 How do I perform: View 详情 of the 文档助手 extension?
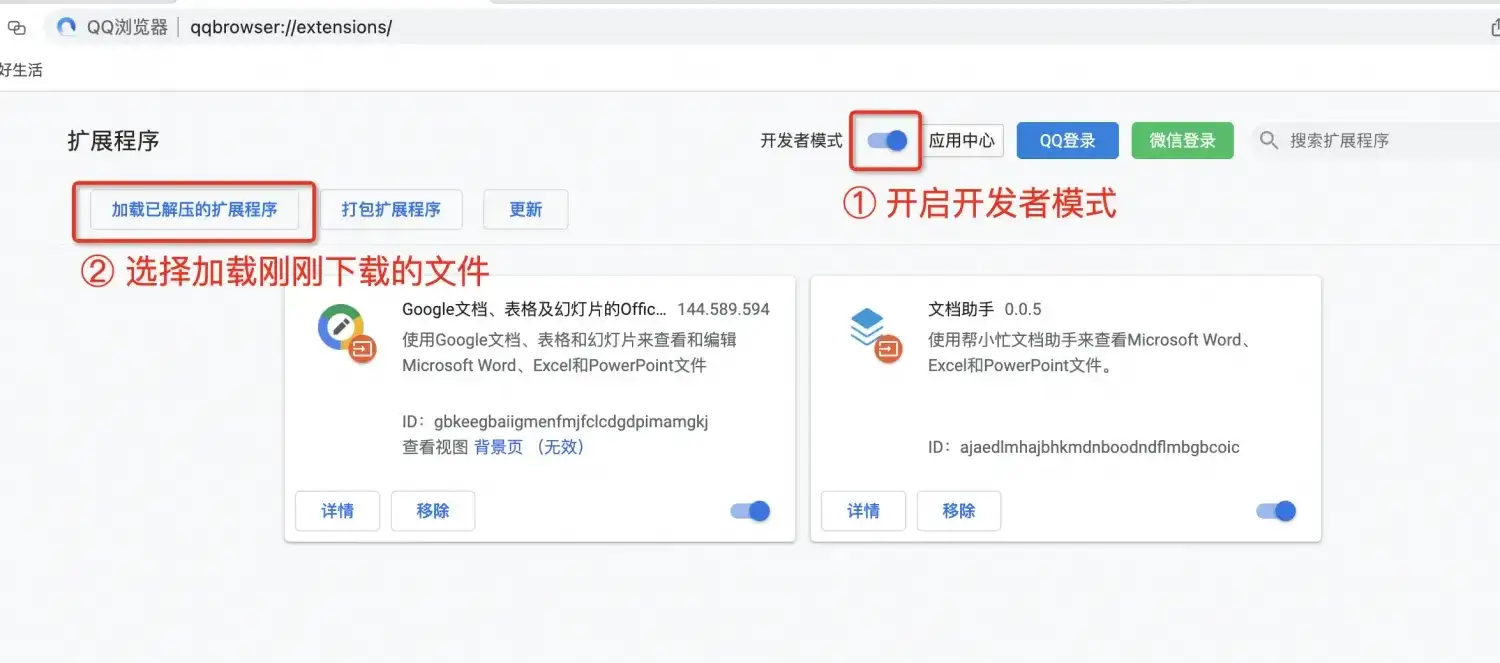tap(862, 510)
